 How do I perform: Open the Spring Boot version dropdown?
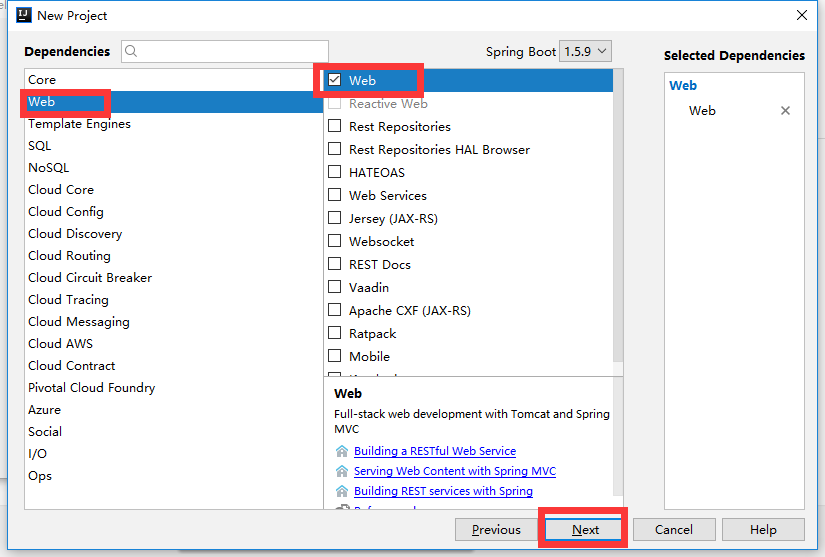tap(585, 51)
